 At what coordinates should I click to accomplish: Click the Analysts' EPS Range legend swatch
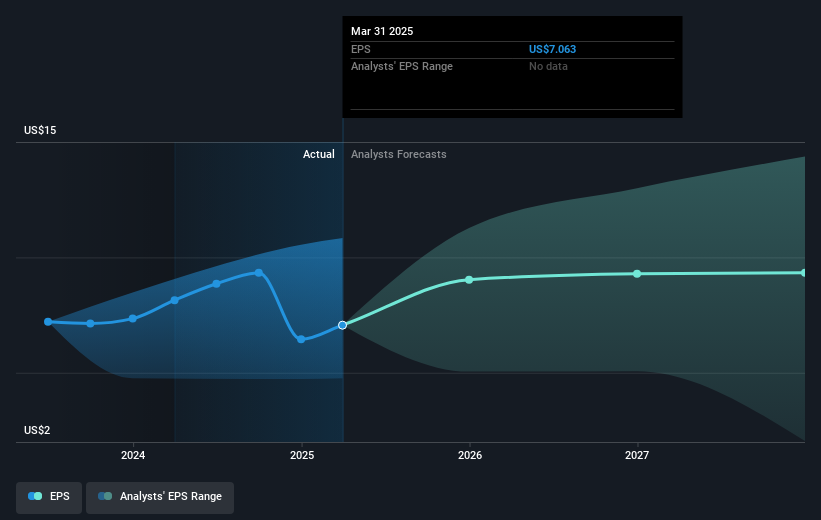[x=105, y=496]
